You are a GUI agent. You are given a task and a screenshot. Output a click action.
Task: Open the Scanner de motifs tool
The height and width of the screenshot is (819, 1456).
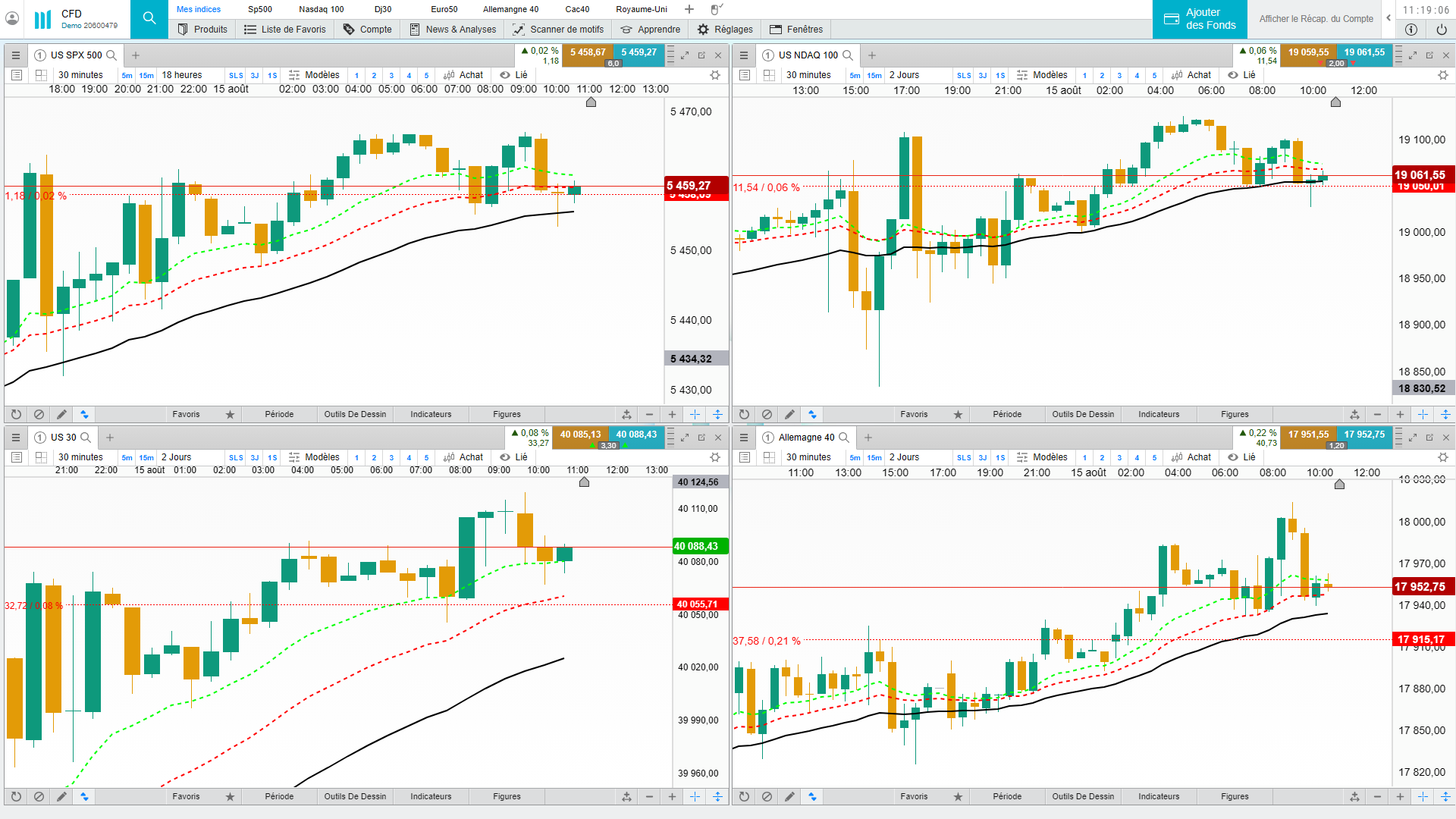558,30
